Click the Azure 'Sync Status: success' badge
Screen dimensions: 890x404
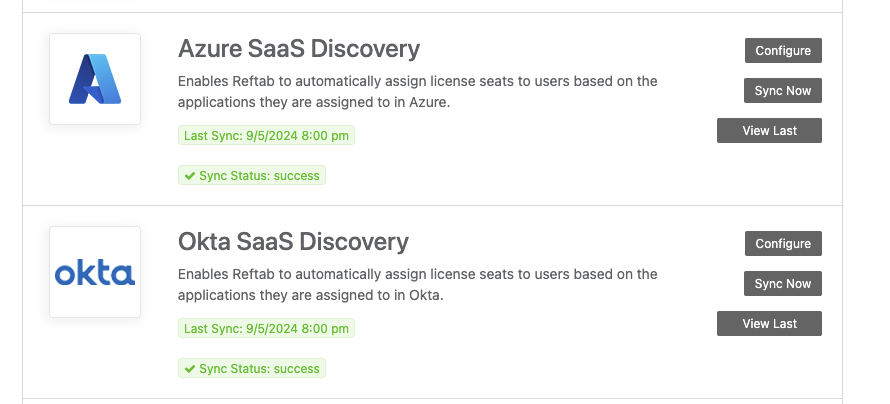pyautogui.click(x=252, y=175)
